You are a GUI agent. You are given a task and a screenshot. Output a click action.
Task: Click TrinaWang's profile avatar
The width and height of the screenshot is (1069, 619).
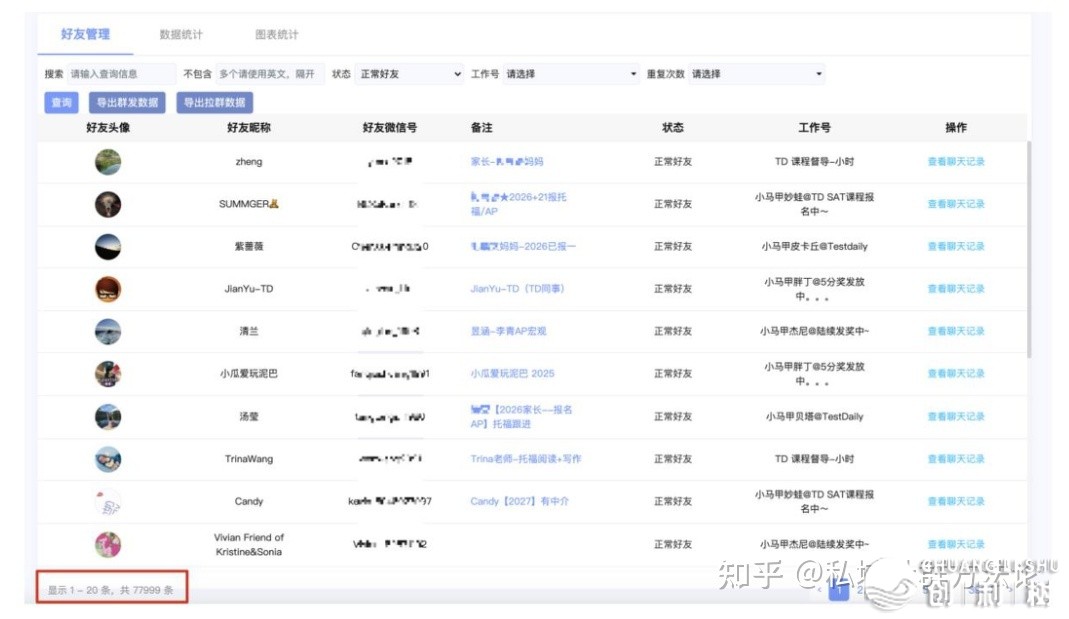108,459
